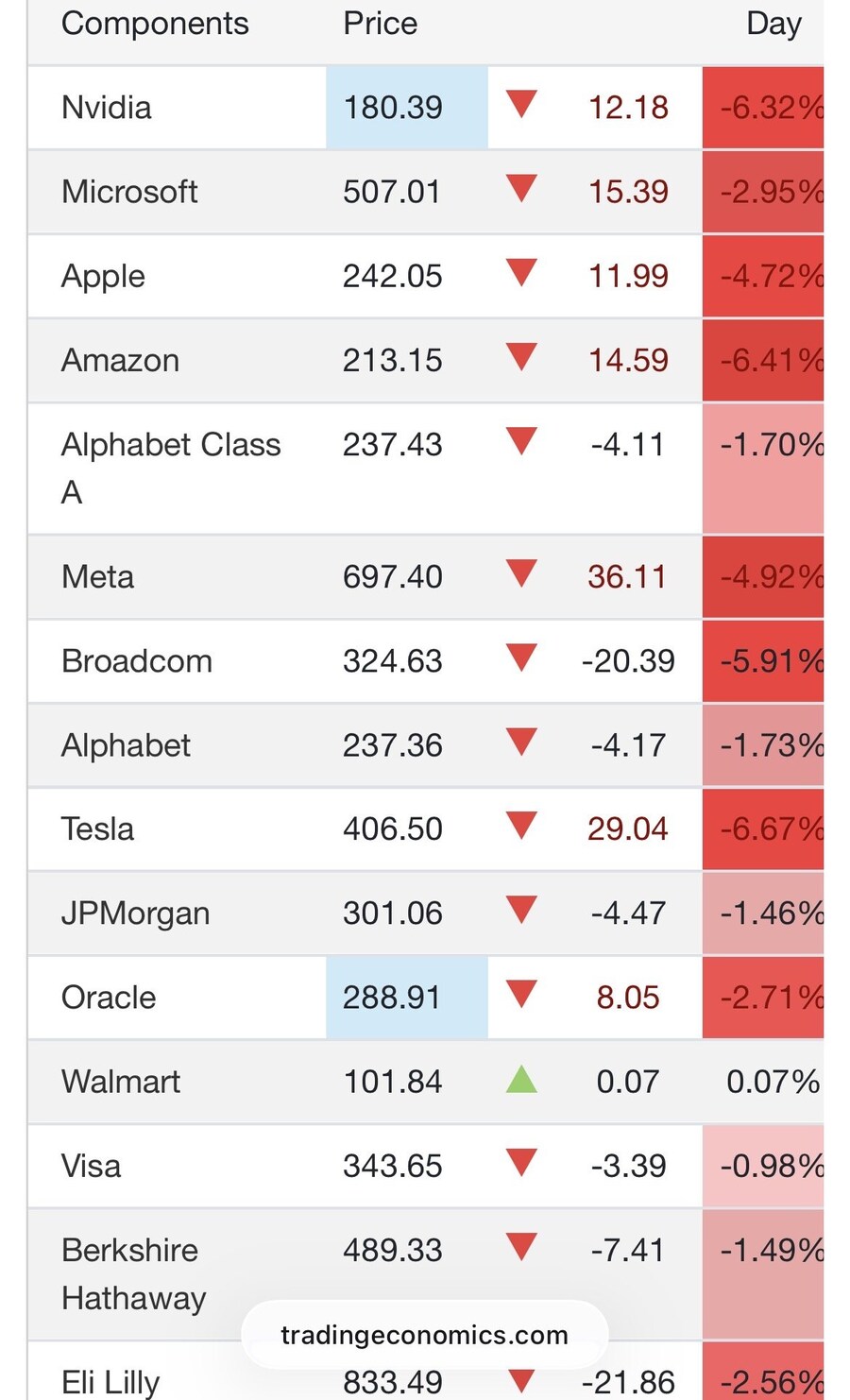The image size is (850, 1400).
Task: Sort by the Price column header
Action: [x=380, y=24]
